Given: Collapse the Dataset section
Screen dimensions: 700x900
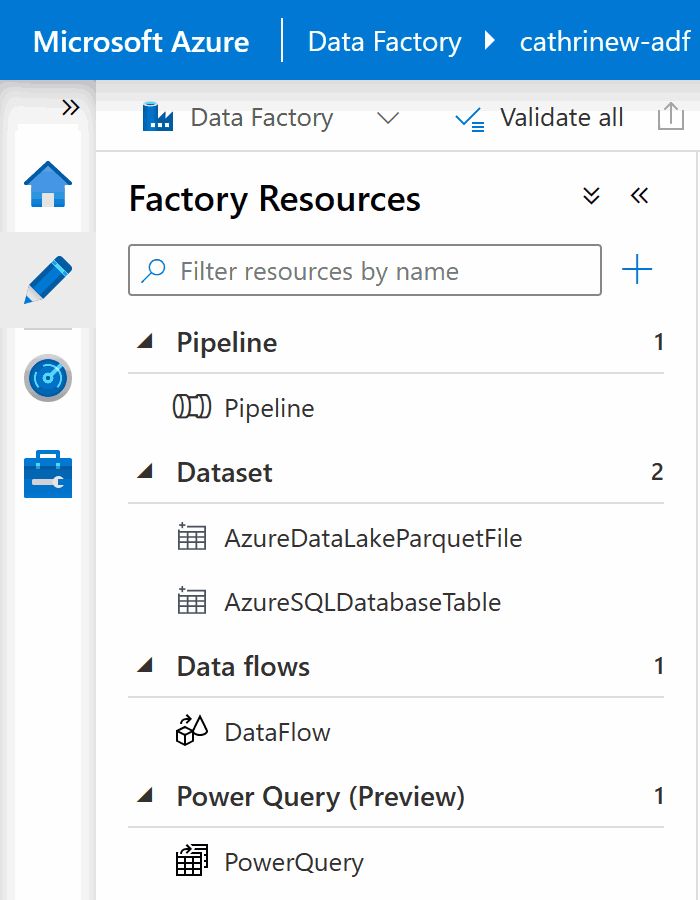Looking at the screenshot, I should 146,472.
